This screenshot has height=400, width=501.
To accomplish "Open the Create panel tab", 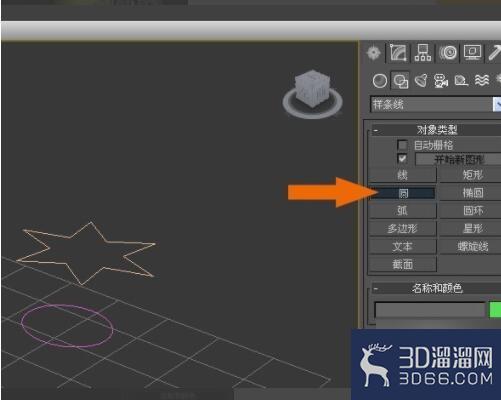I will point(373,53).
